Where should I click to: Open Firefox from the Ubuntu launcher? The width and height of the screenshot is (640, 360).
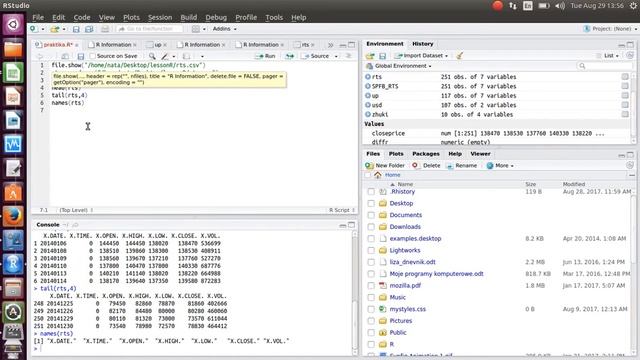pos(13,216)
